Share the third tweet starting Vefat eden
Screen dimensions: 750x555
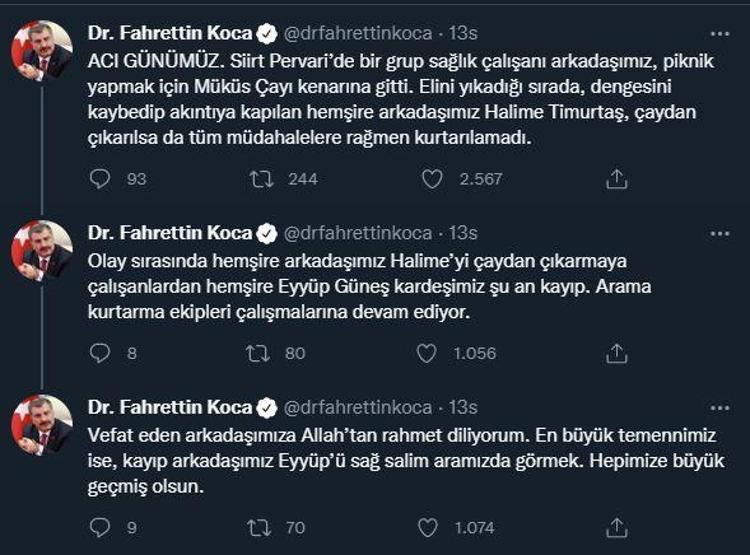pyautogui.click(x=617, y=527)
